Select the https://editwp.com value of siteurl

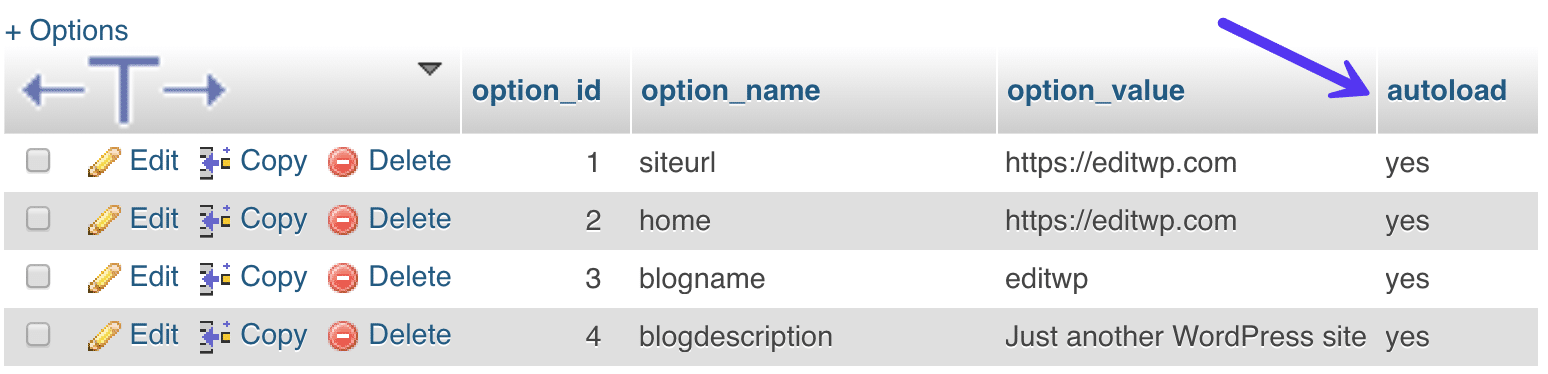(1121, 162)
